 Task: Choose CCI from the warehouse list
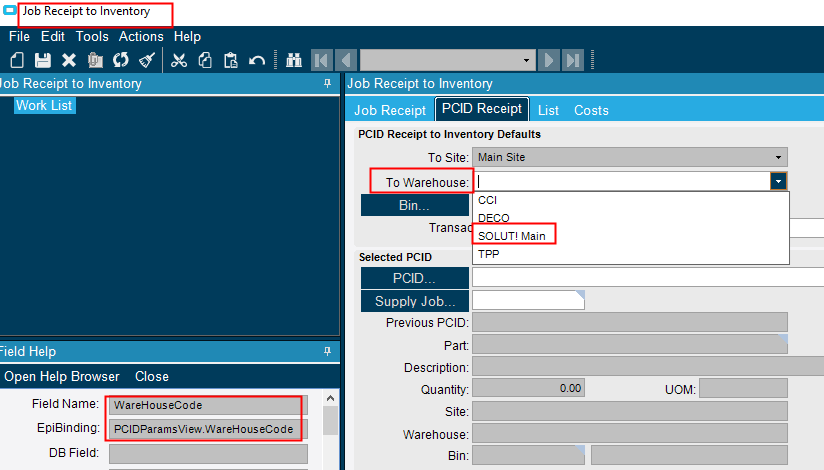(631, 200)
